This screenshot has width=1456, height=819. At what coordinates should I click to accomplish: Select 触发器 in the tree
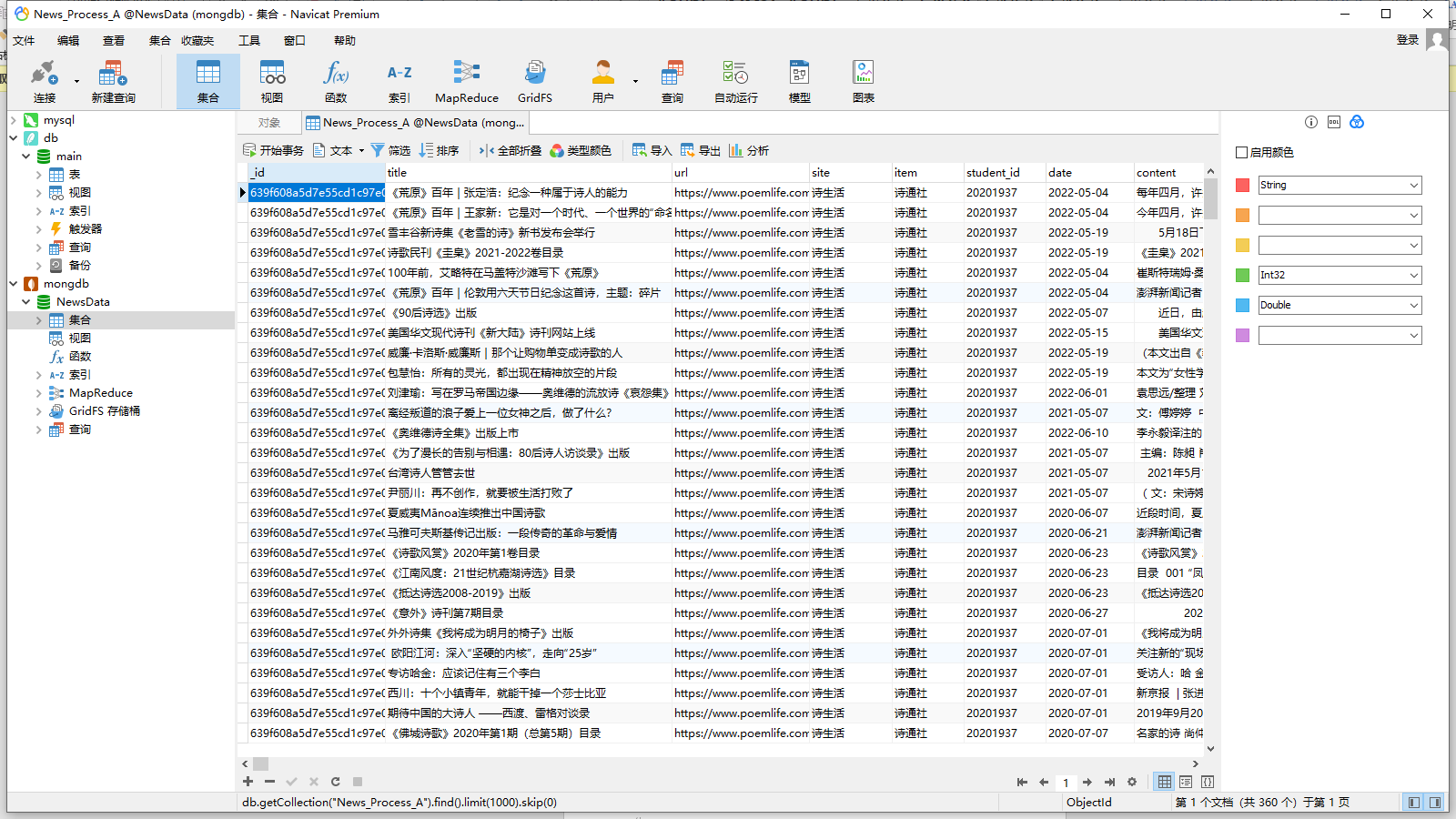tap(86, 229)
